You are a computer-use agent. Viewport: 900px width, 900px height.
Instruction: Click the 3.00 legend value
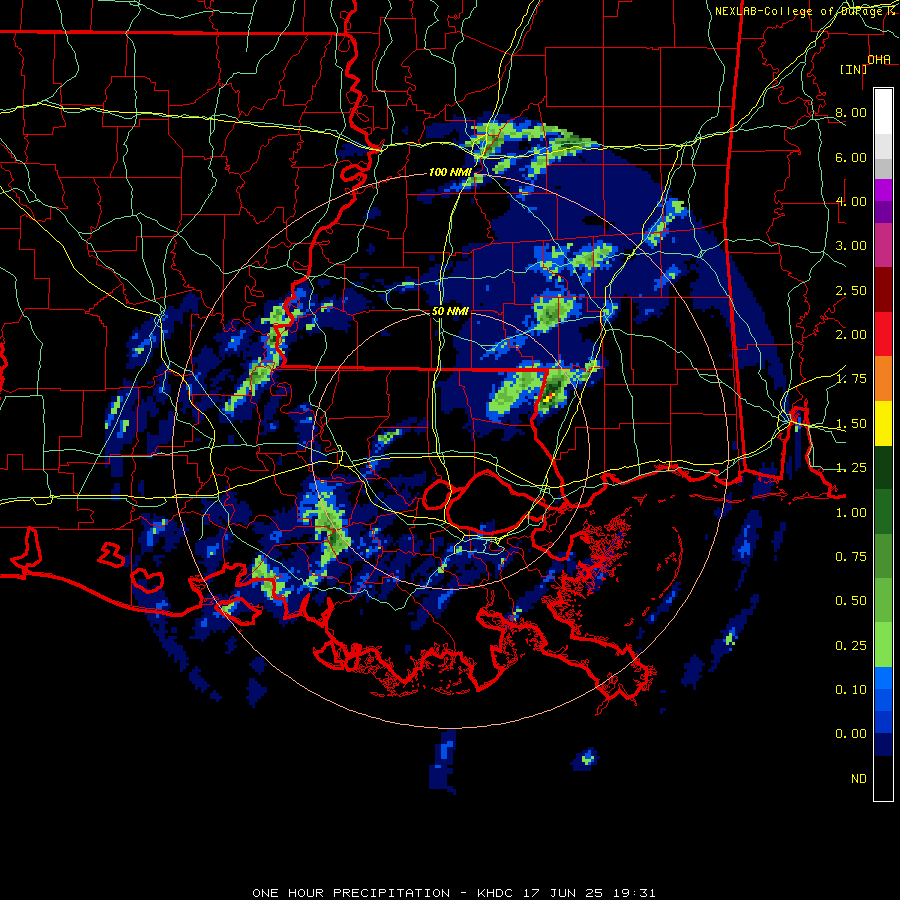click(x=851, y=246)
